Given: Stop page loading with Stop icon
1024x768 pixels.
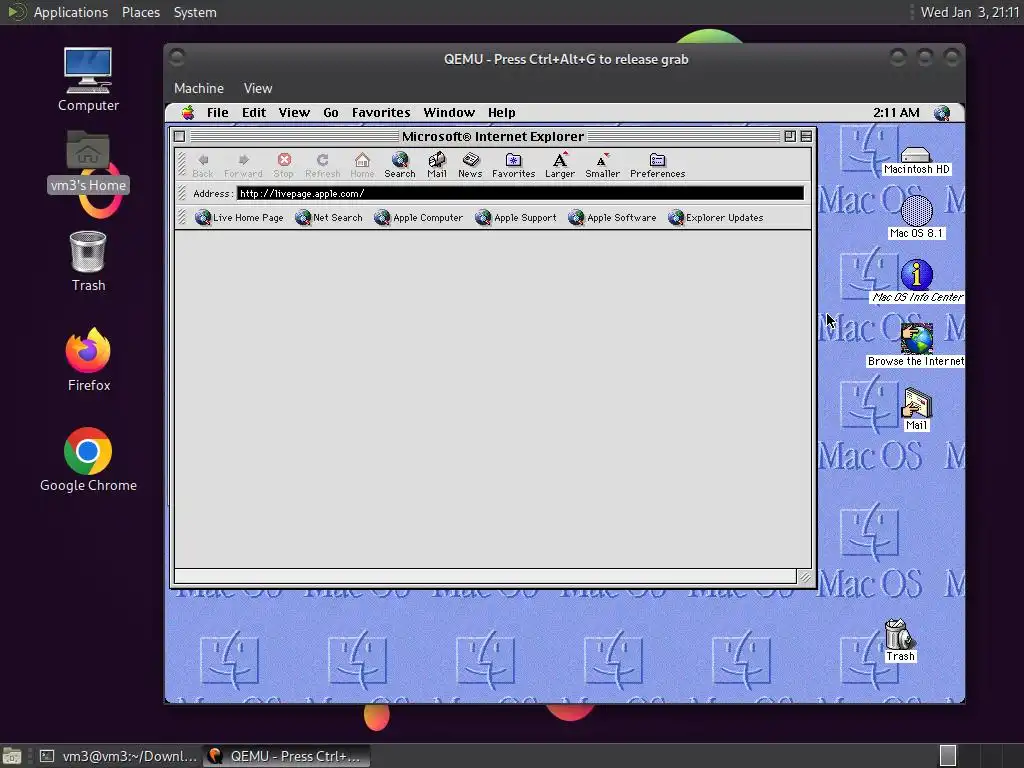Looking at the screenshot, I should pos(283,165).
